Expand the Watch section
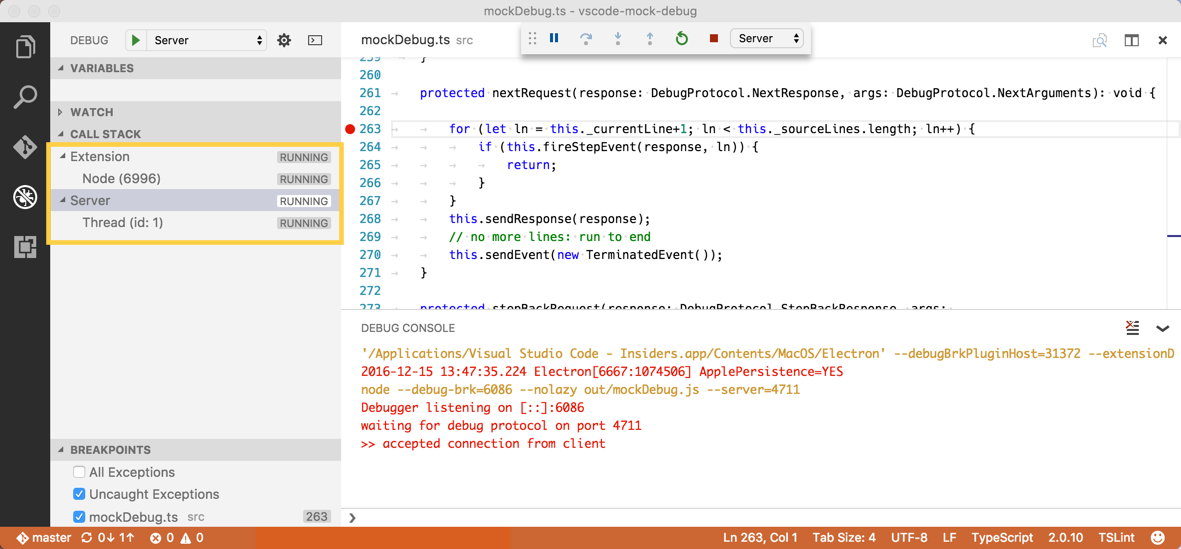Viewport: 1181px width, 549px height. (91, 112)
